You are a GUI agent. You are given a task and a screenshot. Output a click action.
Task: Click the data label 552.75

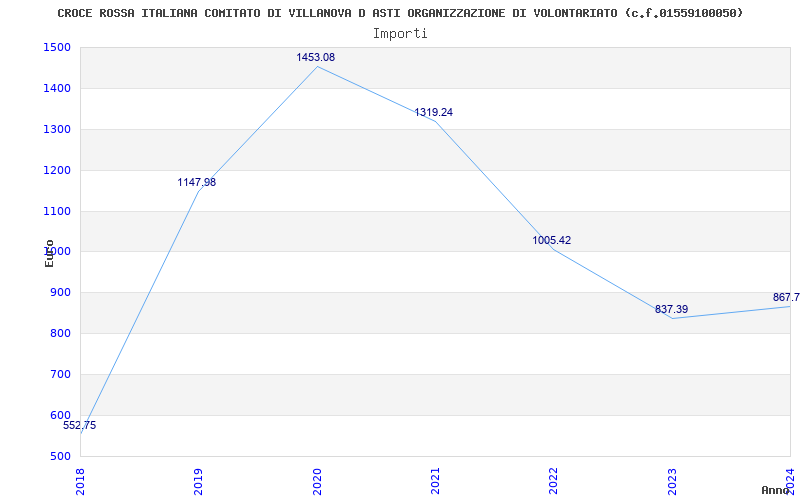[80, 426]
